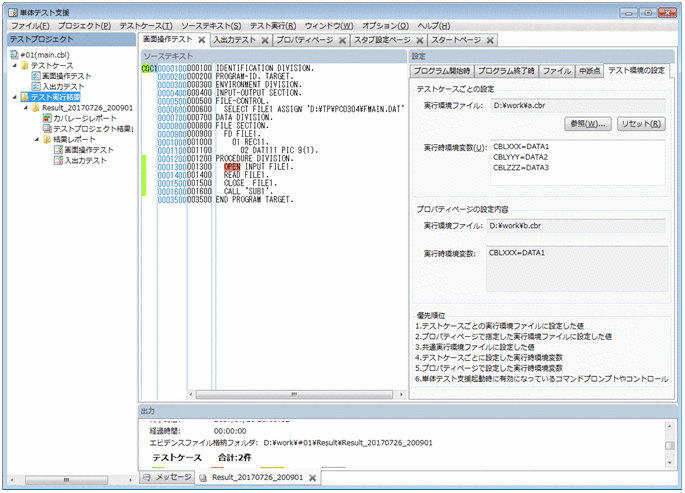685x493 pixels.
Task: Click the source text scrollbar left arrow
Action: click(190, 394)
